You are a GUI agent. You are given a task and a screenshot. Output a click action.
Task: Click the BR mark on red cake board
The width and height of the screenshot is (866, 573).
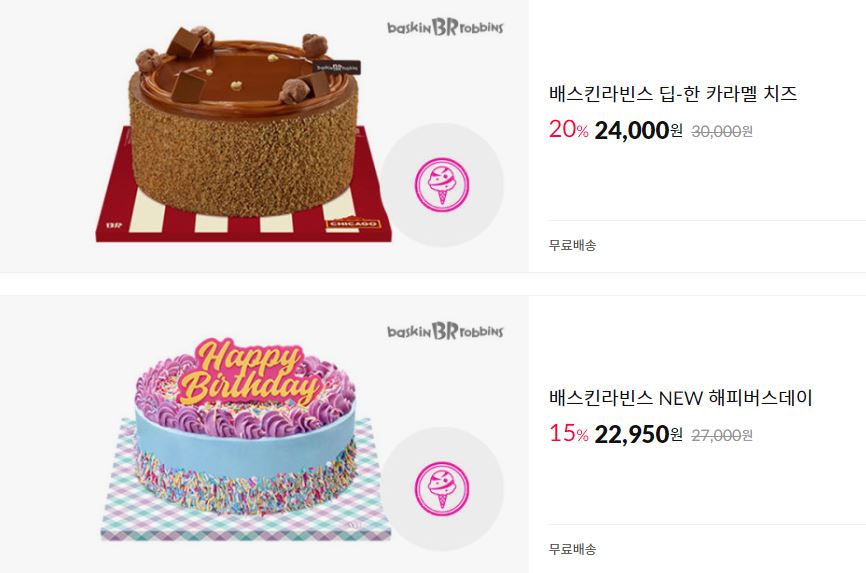coord(113,225)
